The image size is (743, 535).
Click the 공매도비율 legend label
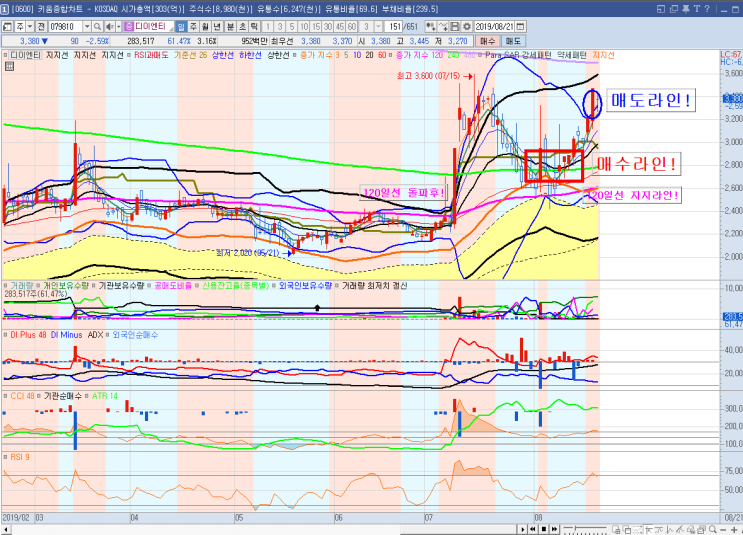pyautogui.click(x=172, y=285)
